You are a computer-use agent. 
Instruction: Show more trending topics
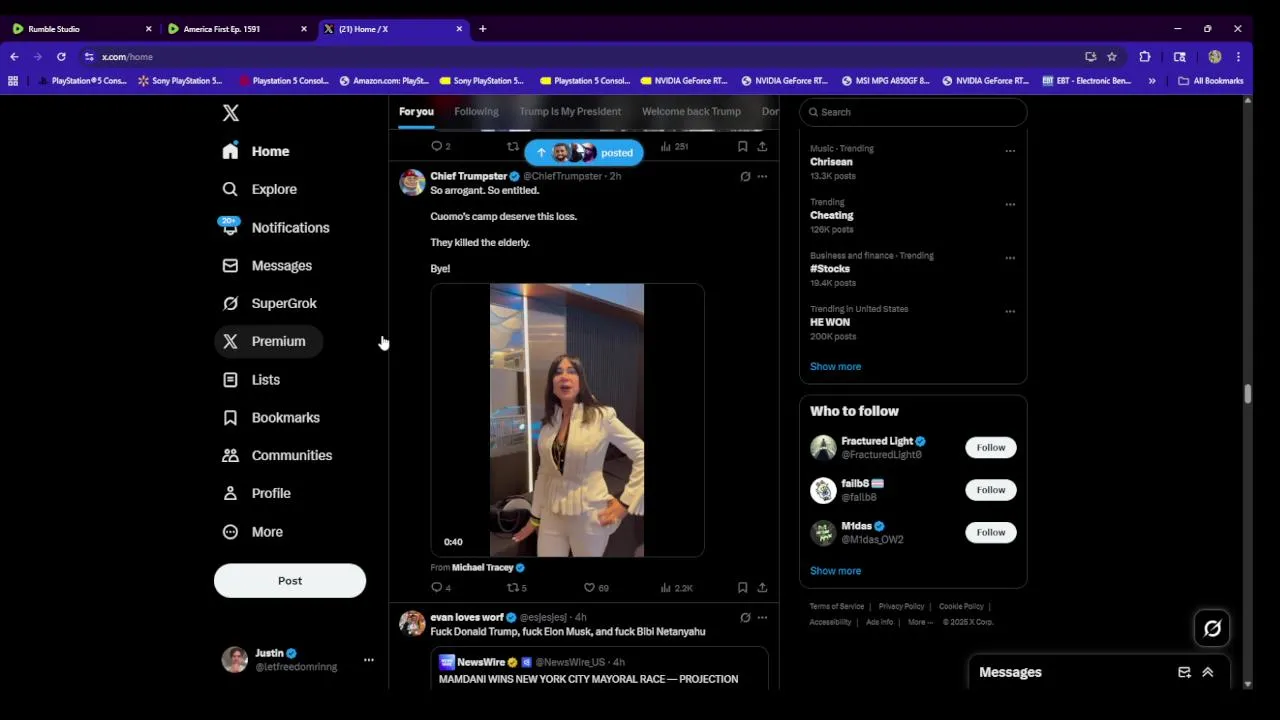[835, 366]
